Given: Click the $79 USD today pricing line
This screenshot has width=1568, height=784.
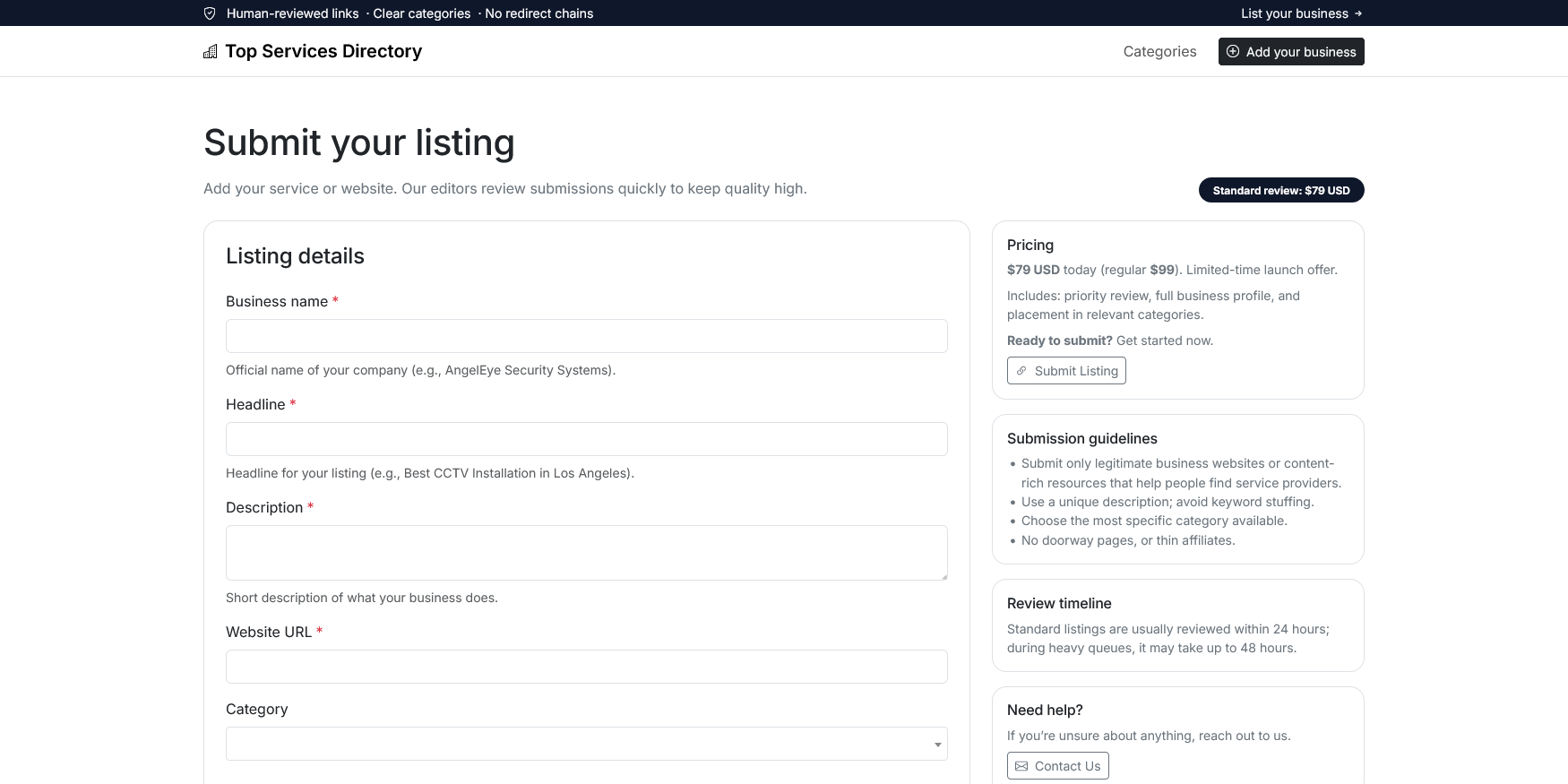Looking at the screenshot, I should point(1172,270).
